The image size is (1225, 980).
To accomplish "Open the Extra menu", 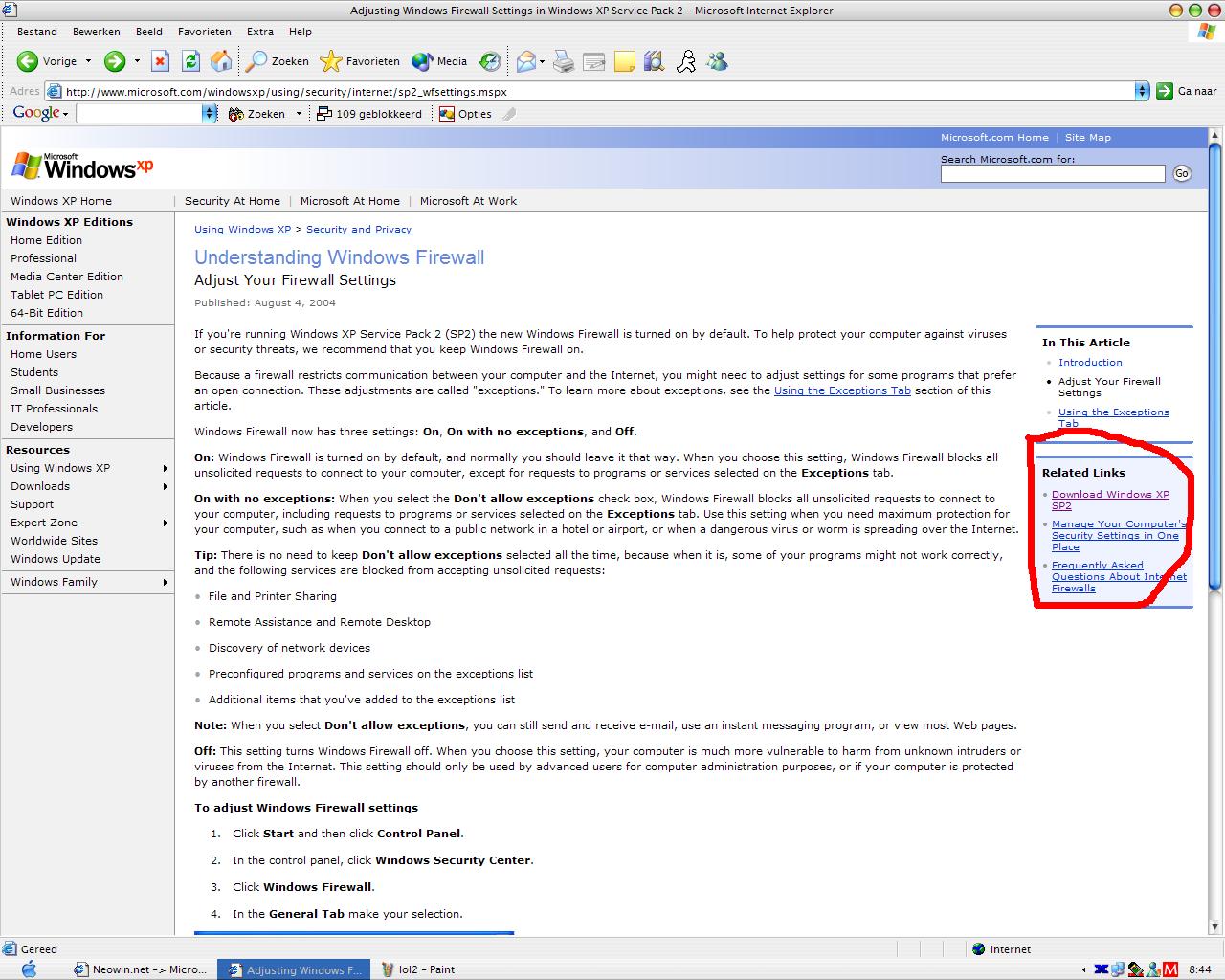I will [x=259, y=31].
